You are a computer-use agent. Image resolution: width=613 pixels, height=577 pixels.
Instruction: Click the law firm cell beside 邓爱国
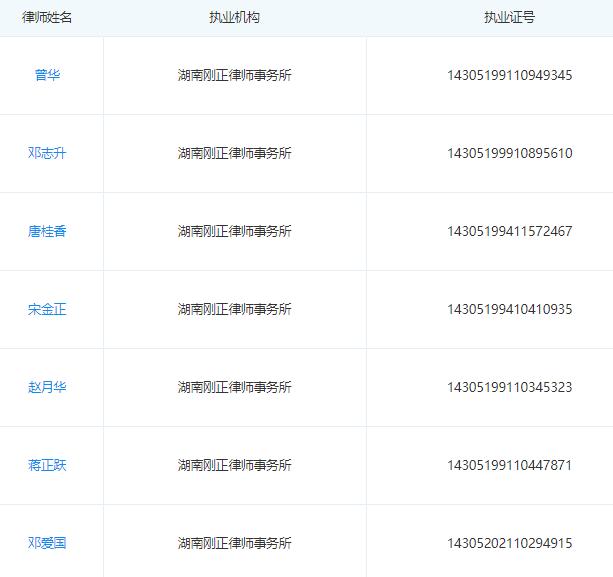(234, 543)
